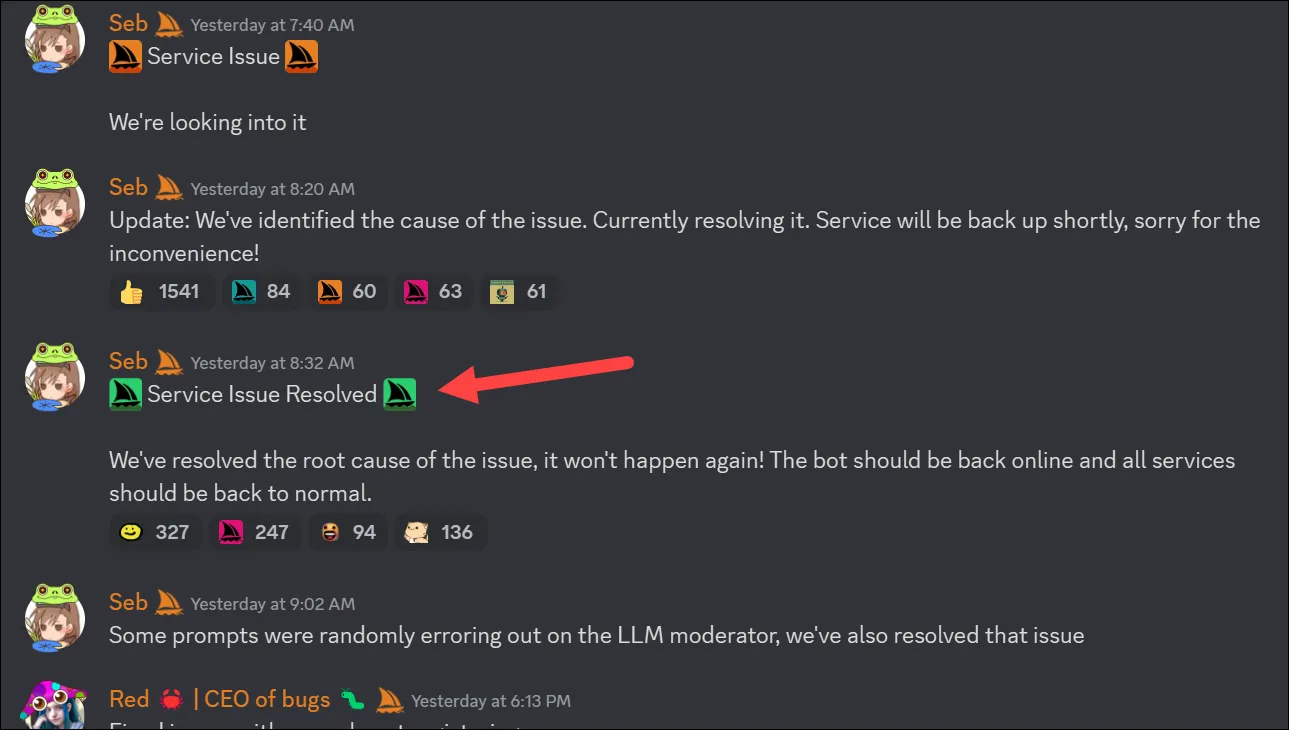Click the sailboat badge next to Seb's 7:40 AM name
The width and height of the screenshot is (1289, 730).
[x=169, y=22]
